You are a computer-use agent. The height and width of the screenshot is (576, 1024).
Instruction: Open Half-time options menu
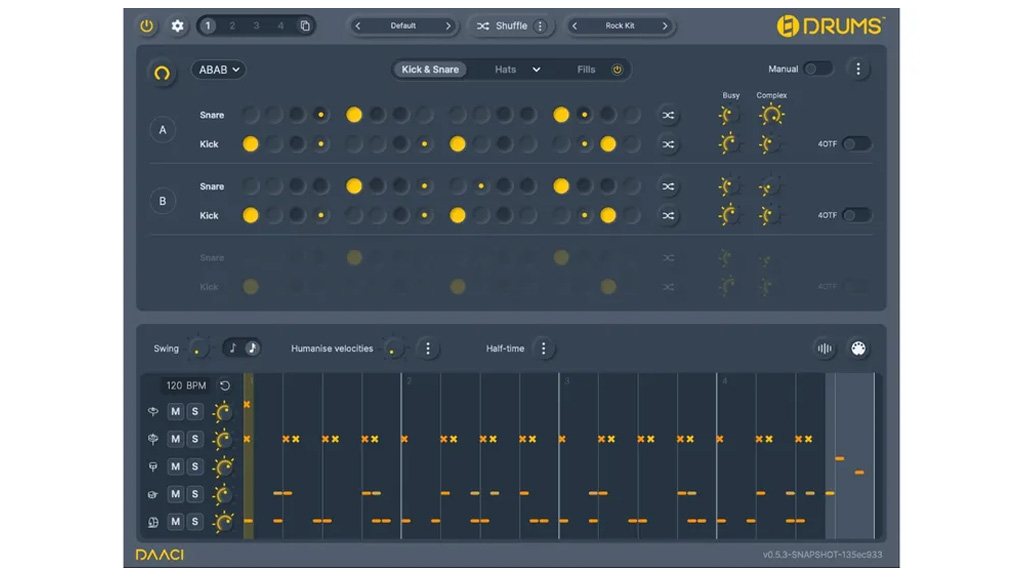click(x=543, y=349)
